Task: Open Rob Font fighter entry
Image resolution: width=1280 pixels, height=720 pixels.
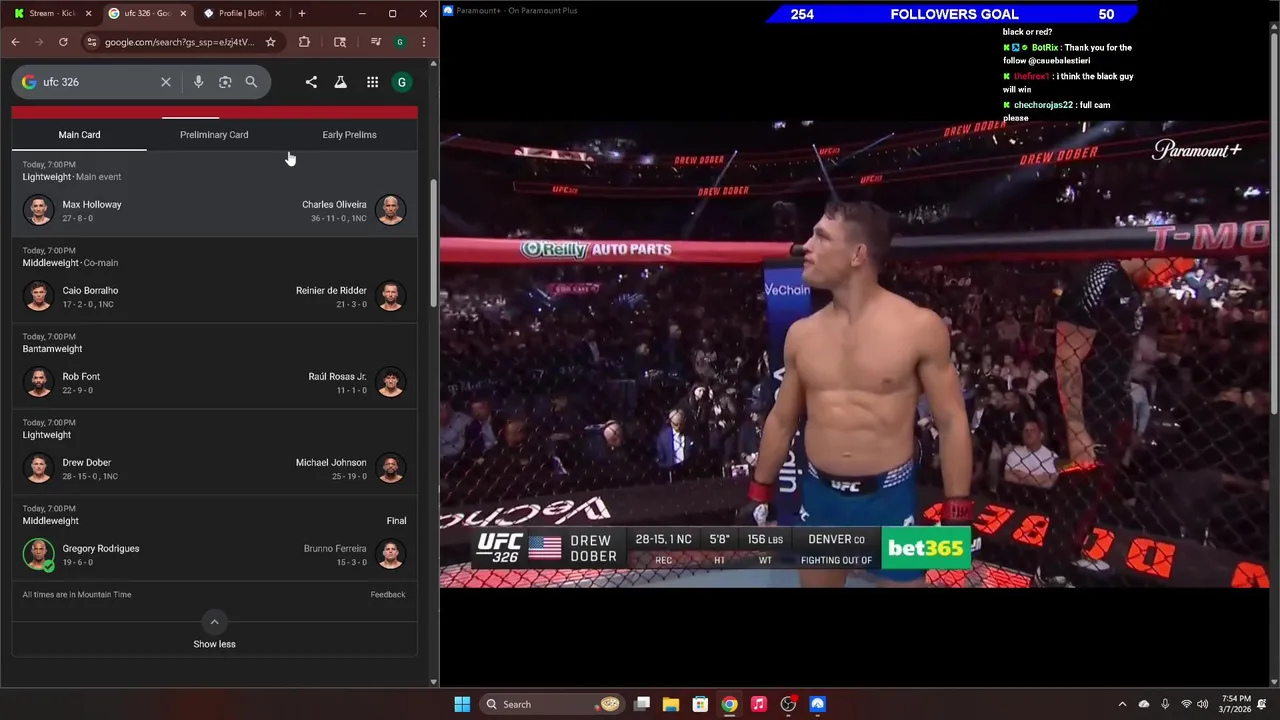Action: click(81, 376)
